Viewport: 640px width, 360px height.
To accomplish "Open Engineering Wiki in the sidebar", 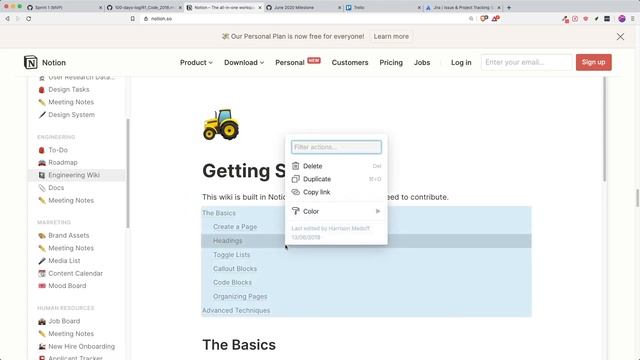I will 77,175.
